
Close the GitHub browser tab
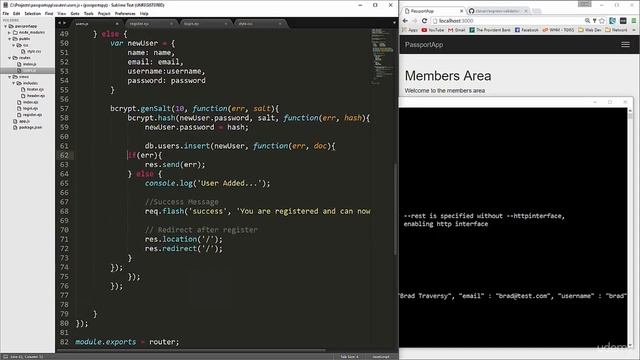pyautogui.click(x=526, y=11)
